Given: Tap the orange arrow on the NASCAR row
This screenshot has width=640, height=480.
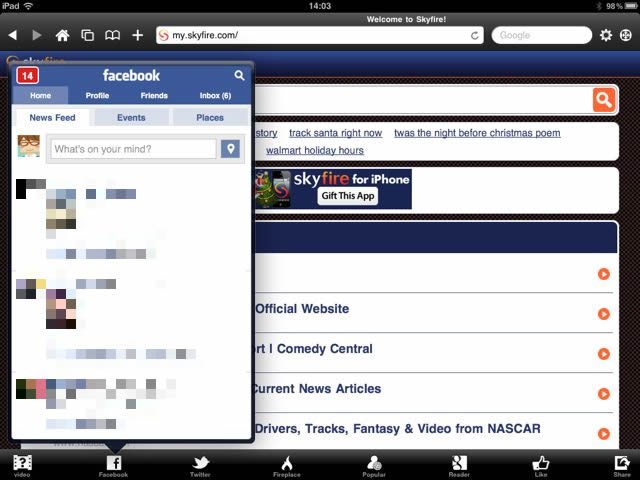Looking at the screenshot, I should click(x=604, y=433).
